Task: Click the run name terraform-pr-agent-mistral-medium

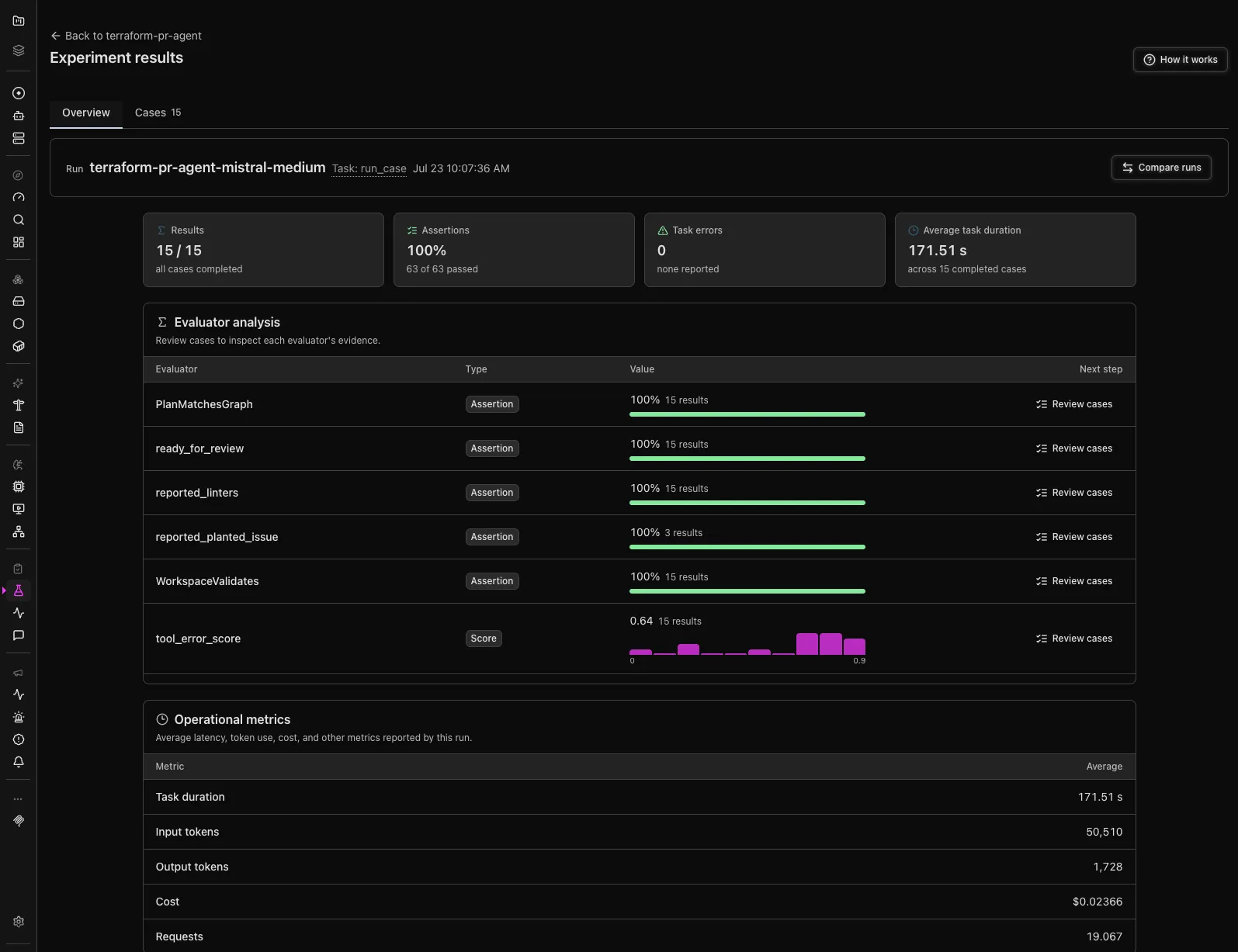Action: click(207, 168)
